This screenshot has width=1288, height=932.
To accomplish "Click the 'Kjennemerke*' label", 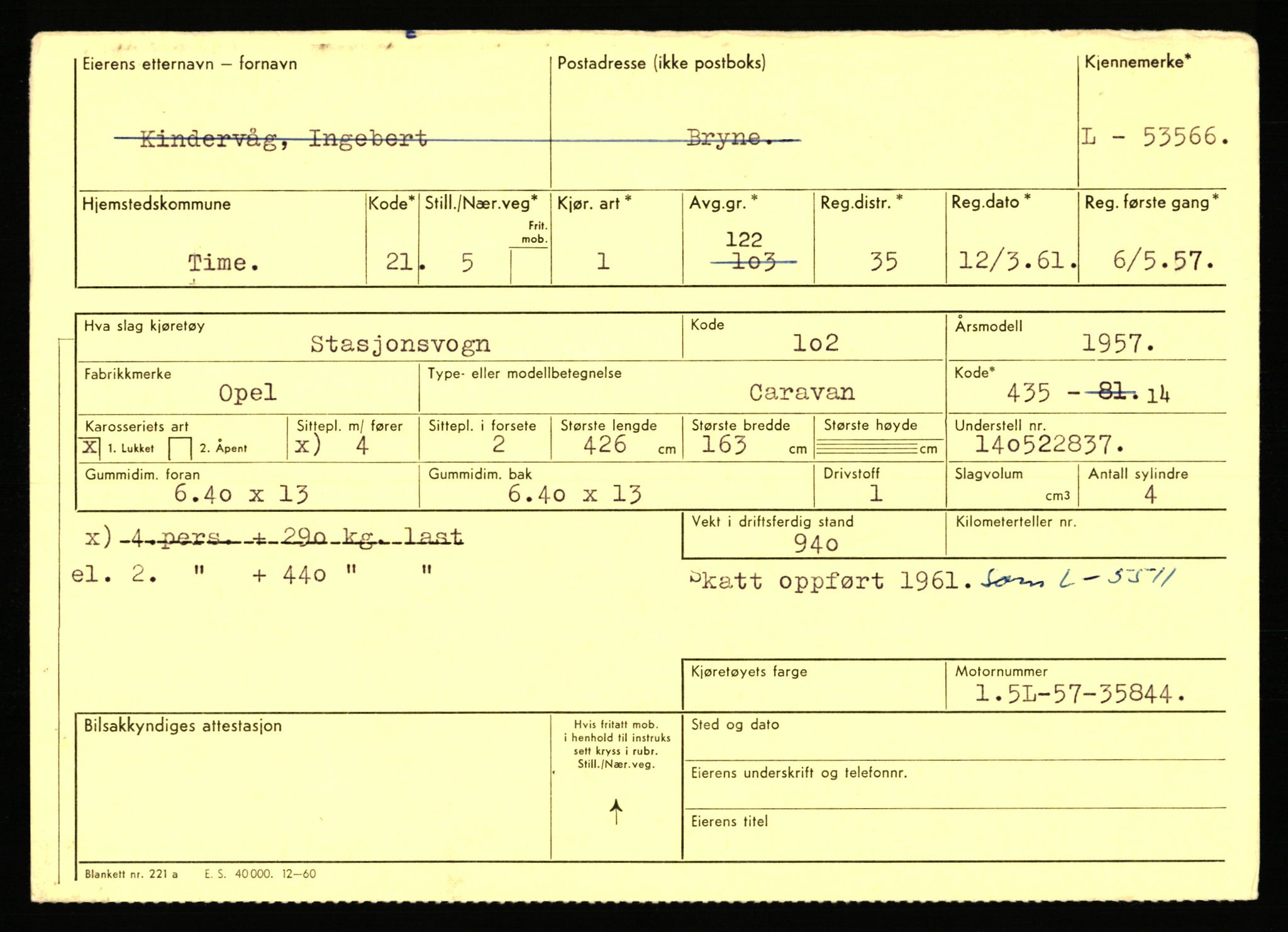I will [1138, 62].
